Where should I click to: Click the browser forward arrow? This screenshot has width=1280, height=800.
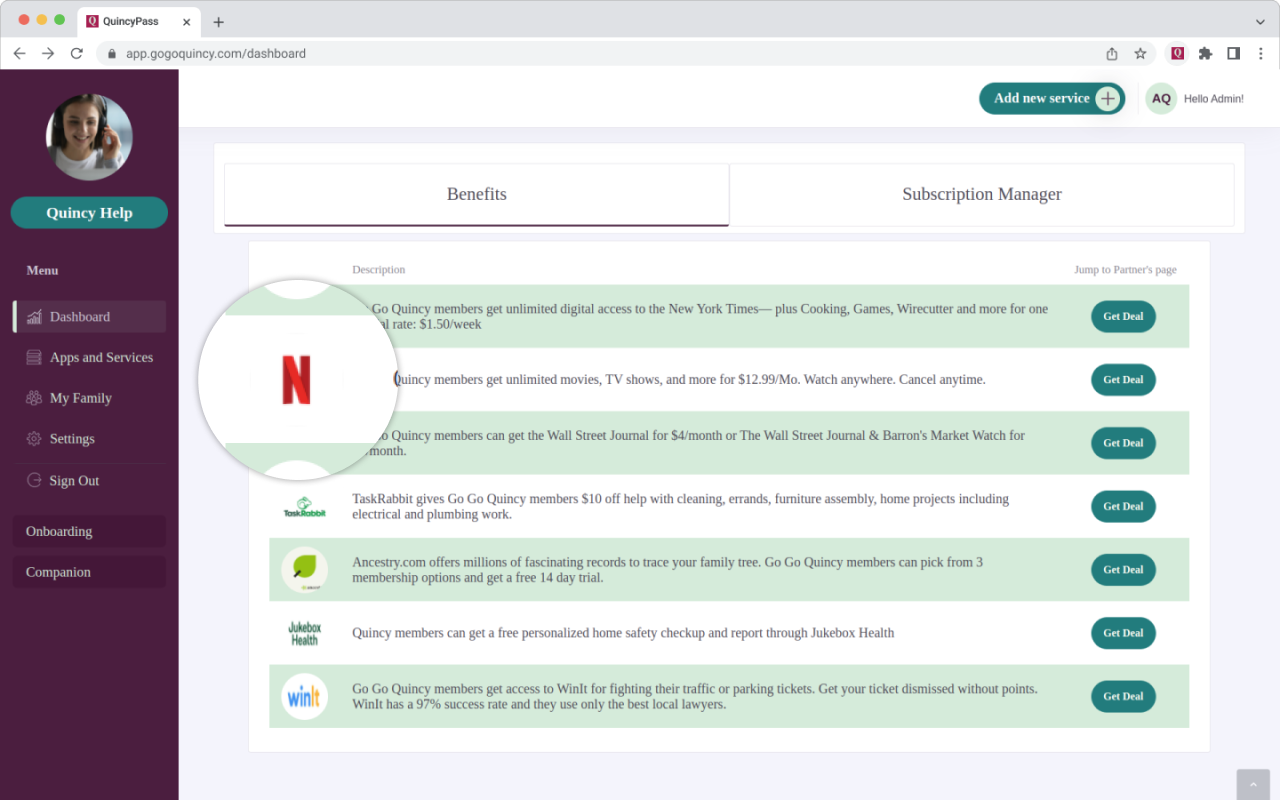tap(48, 53)
